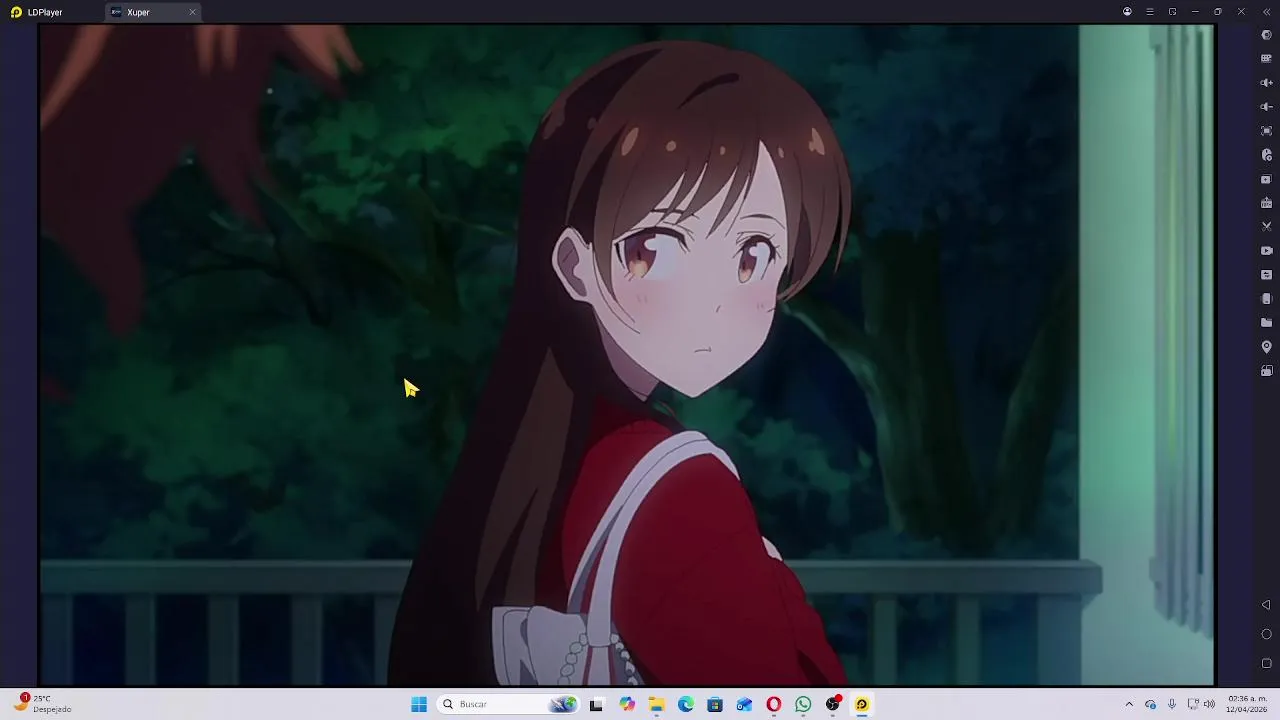Open LDPlayer settings gear in sidebar

1266,35
